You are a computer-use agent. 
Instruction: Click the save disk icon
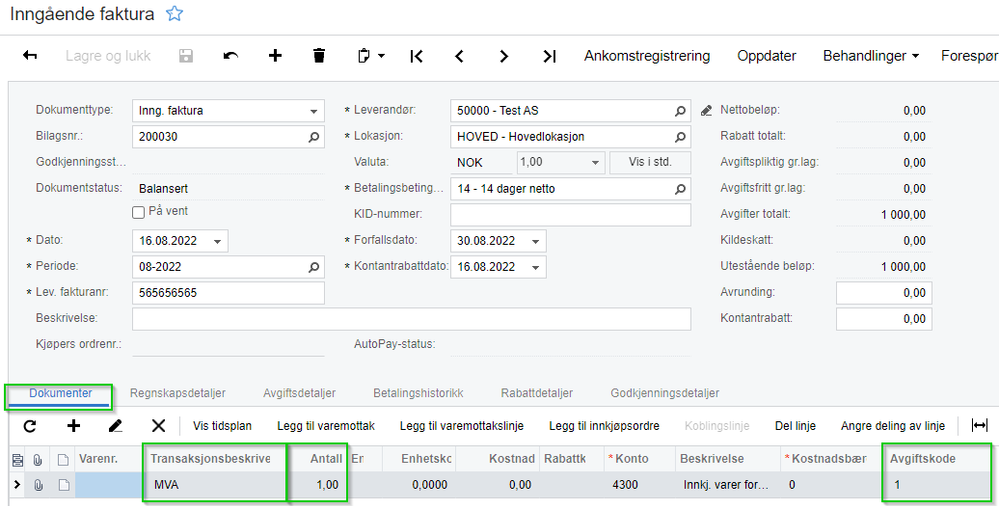click(x=186, y=56)
